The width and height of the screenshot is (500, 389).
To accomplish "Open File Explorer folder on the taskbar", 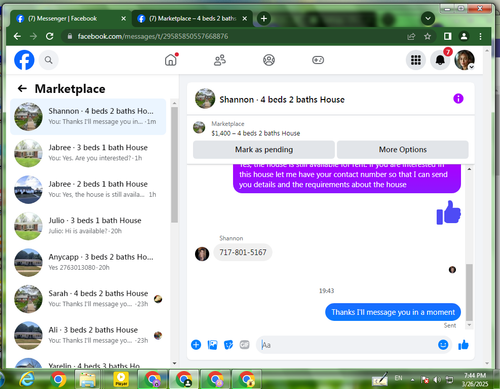I will [87, 379].
